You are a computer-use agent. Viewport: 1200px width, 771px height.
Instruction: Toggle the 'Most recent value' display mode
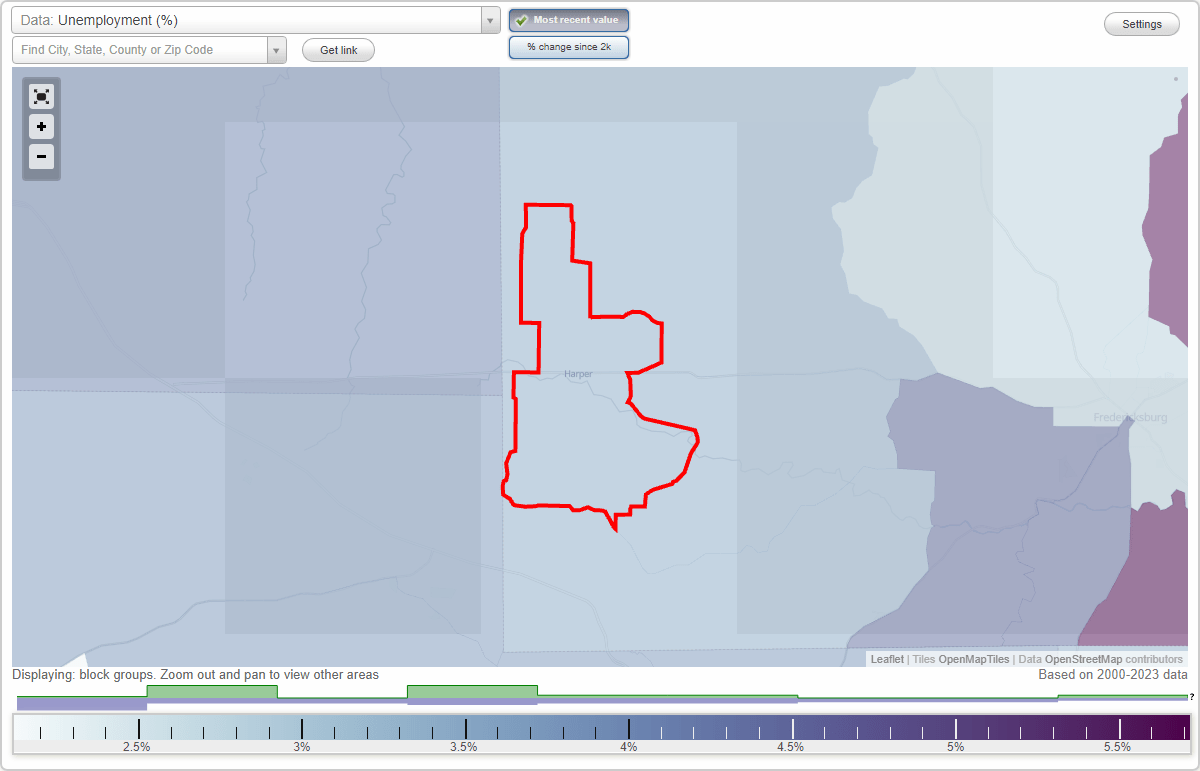point(568,19)
